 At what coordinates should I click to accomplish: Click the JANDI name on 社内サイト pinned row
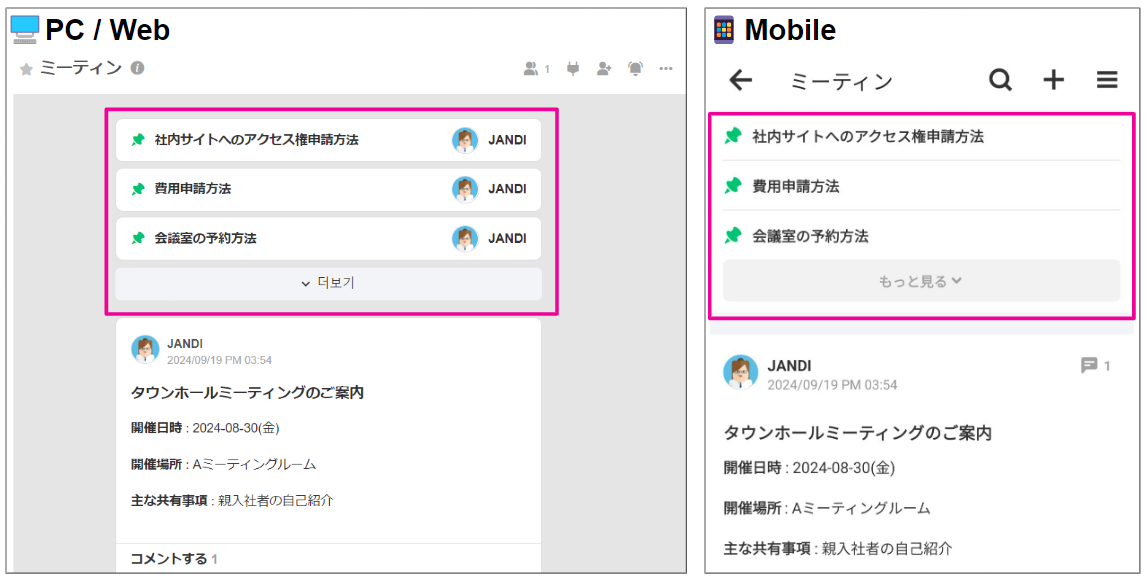click(x=507, y=140)
